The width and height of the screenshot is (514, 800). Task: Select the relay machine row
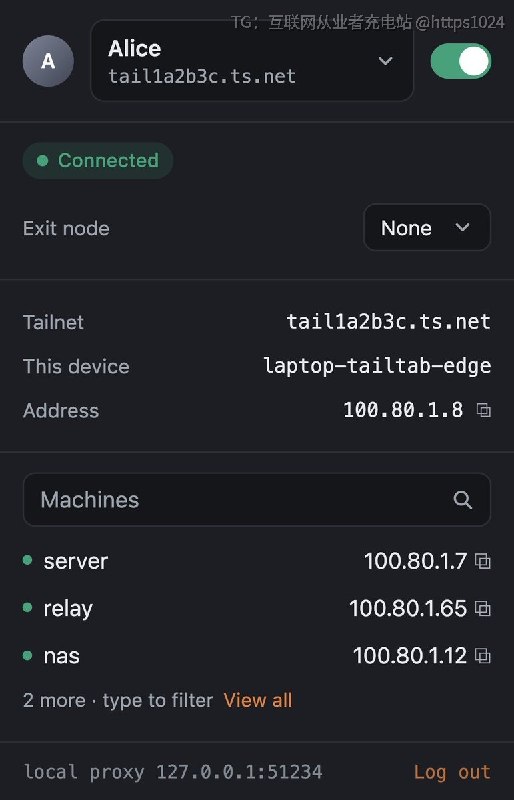(257, 608)
